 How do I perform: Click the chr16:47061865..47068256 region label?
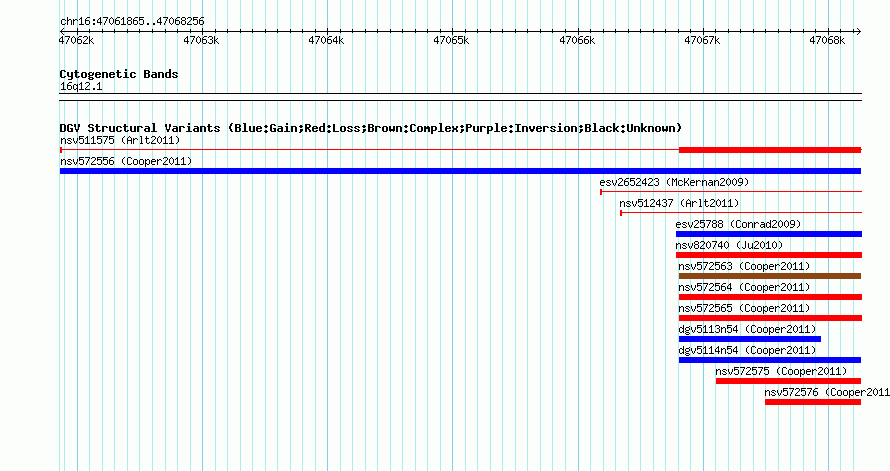132,22
